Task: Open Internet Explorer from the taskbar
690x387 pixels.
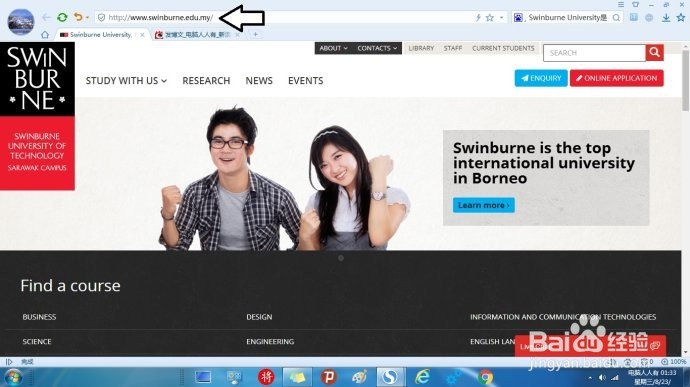Action: [422, 377]
